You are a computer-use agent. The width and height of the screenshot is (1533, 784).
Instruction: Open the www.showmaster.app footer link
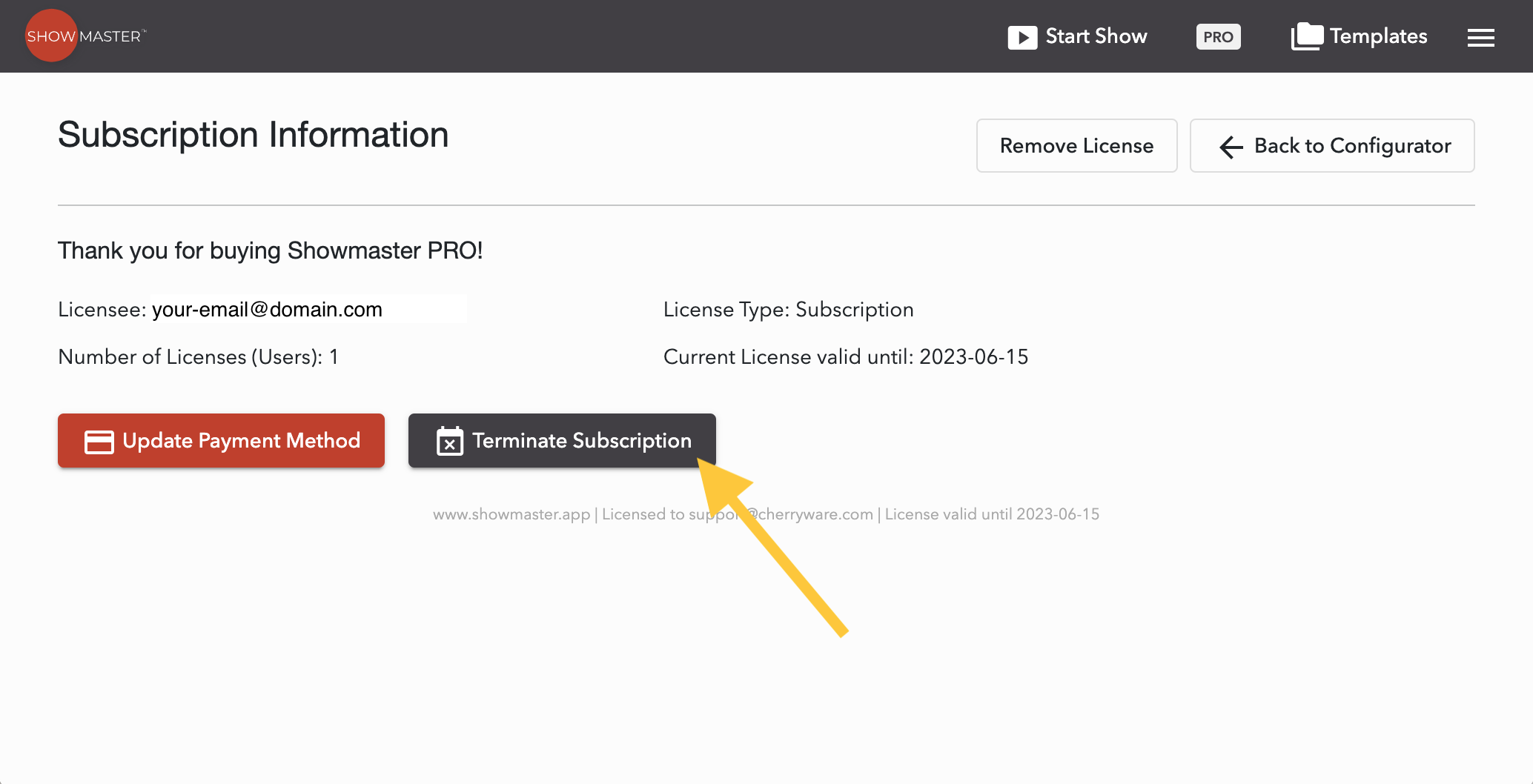pos(511,514)
